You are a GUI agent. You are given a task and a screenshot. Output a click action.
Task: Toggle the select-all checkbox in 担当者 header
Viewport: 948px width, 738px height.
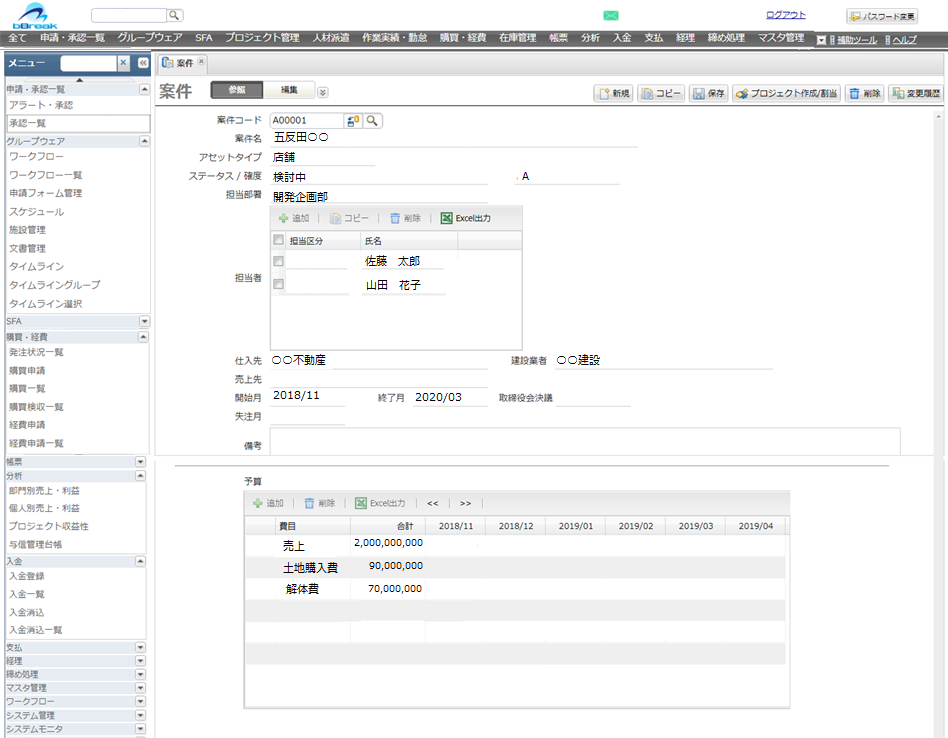[x=279, y=241]
